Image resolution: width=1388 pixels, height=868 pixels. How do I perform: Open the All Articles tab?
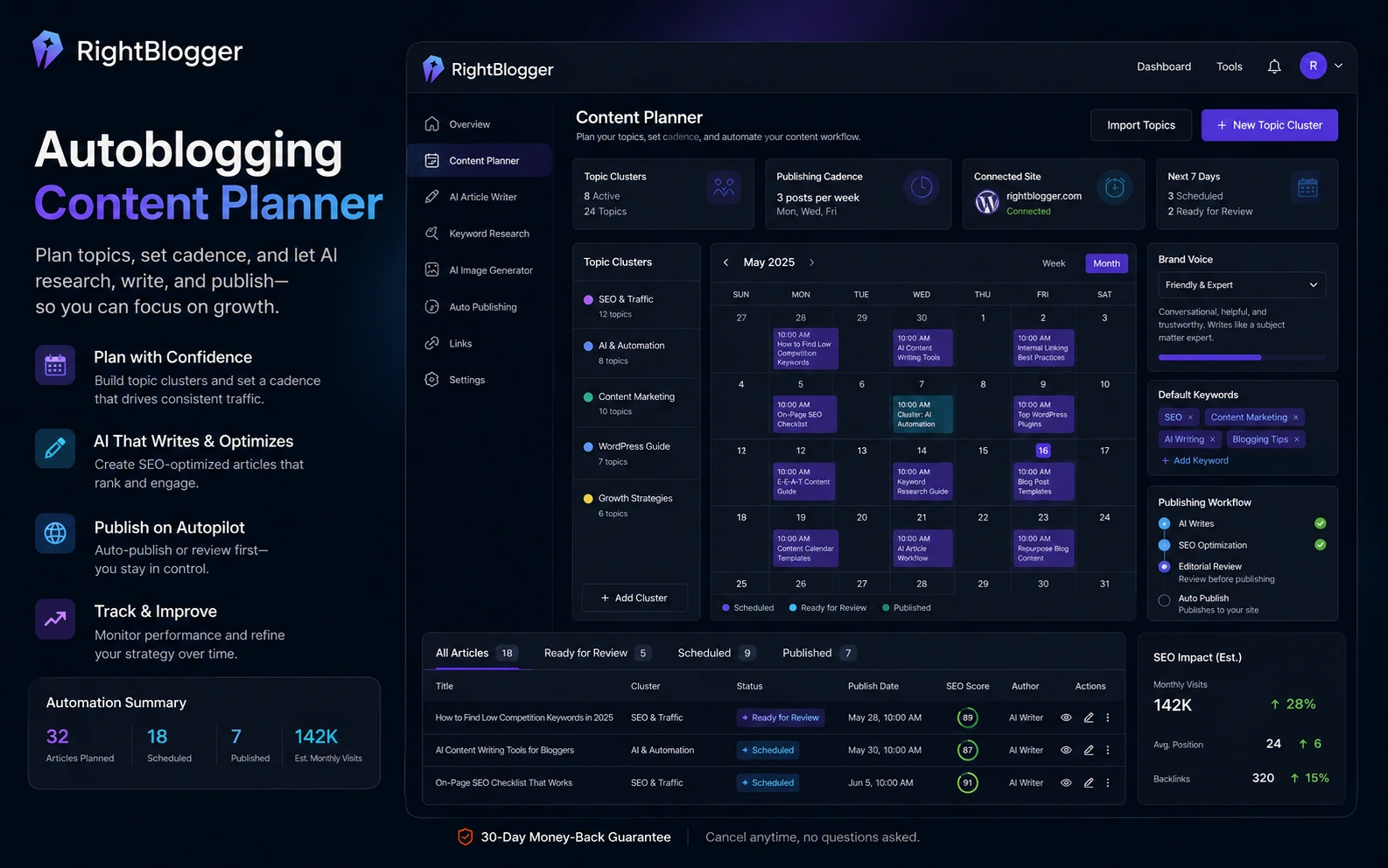477,653
